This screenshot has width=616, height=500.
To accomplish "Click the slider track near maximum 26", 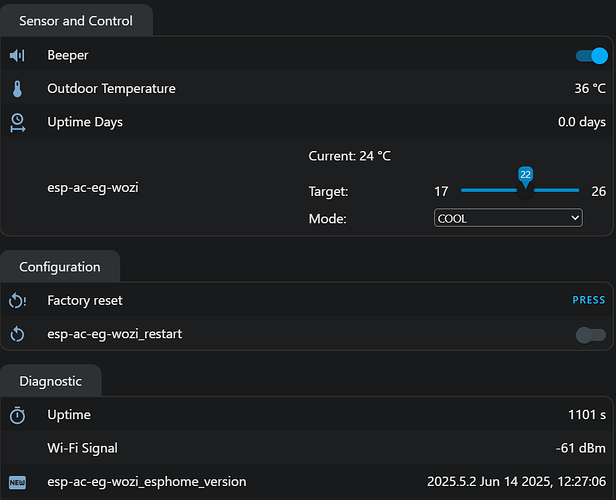I will 574,190.
